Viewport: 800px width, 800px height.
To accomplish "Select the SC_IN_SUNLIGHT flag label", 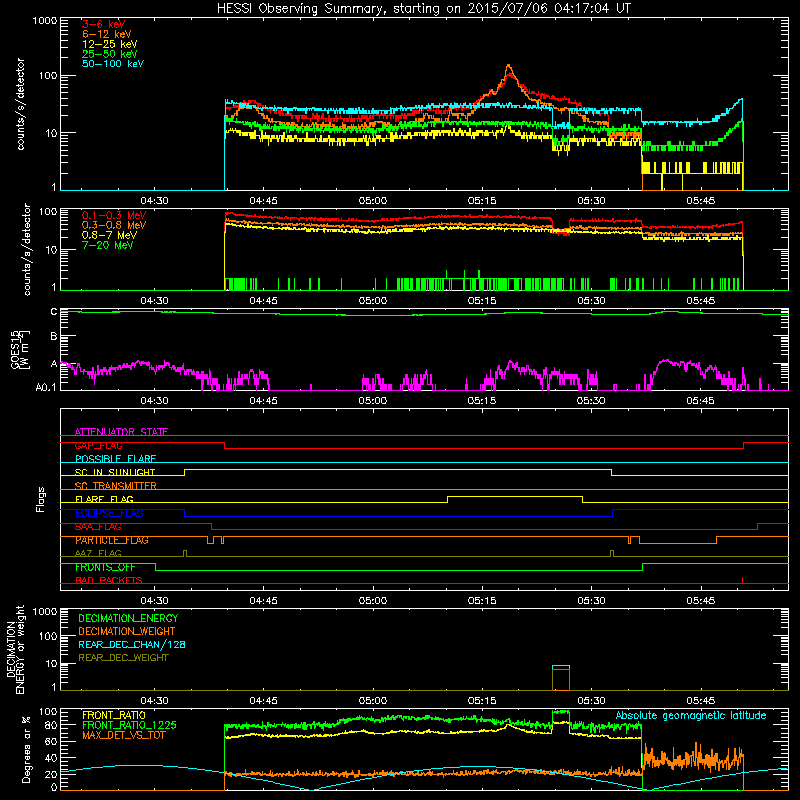I will pyautogui.click(x=115, y=472).
